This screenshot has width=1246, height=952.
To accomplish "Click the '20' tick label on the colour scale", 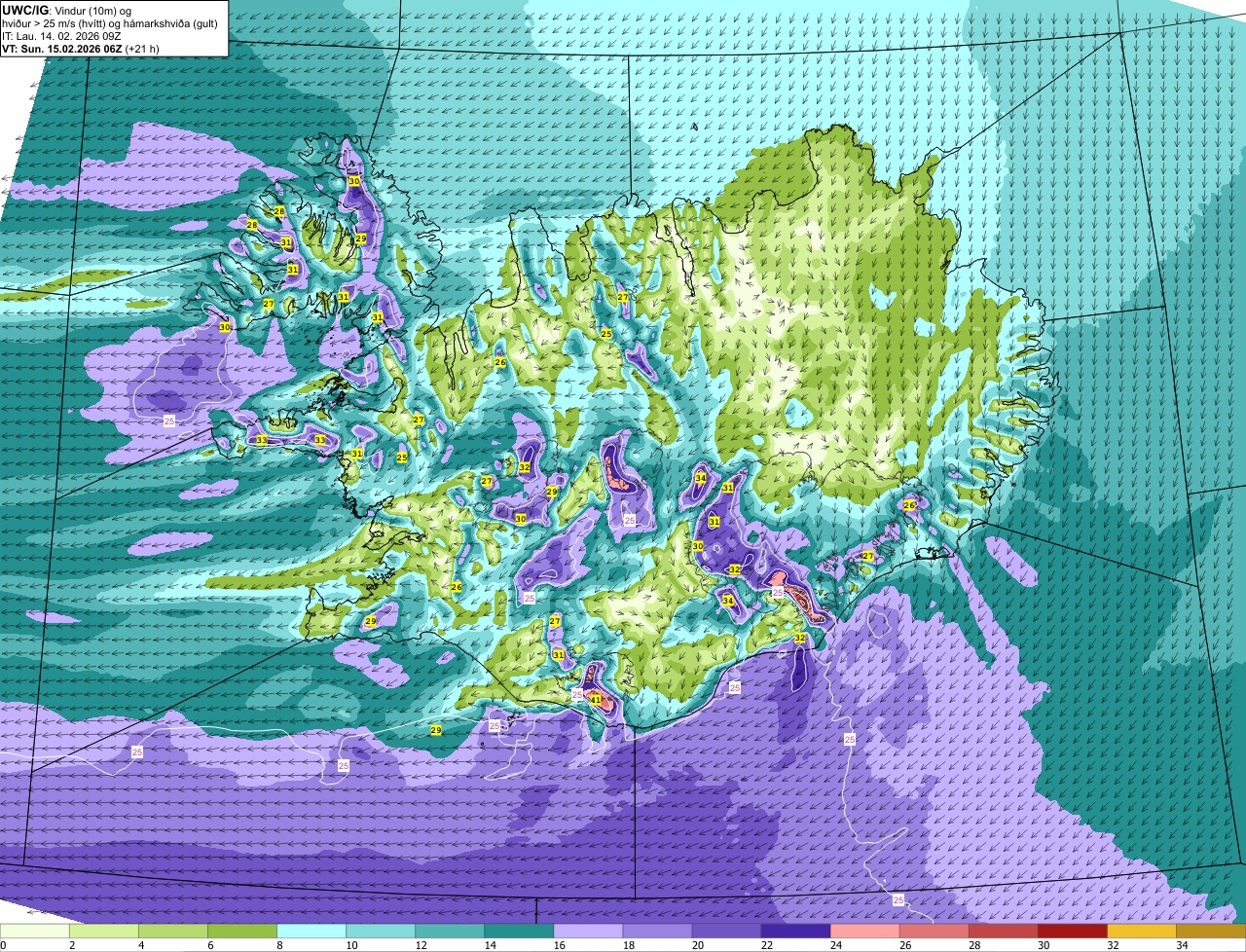I will (698, 945).
